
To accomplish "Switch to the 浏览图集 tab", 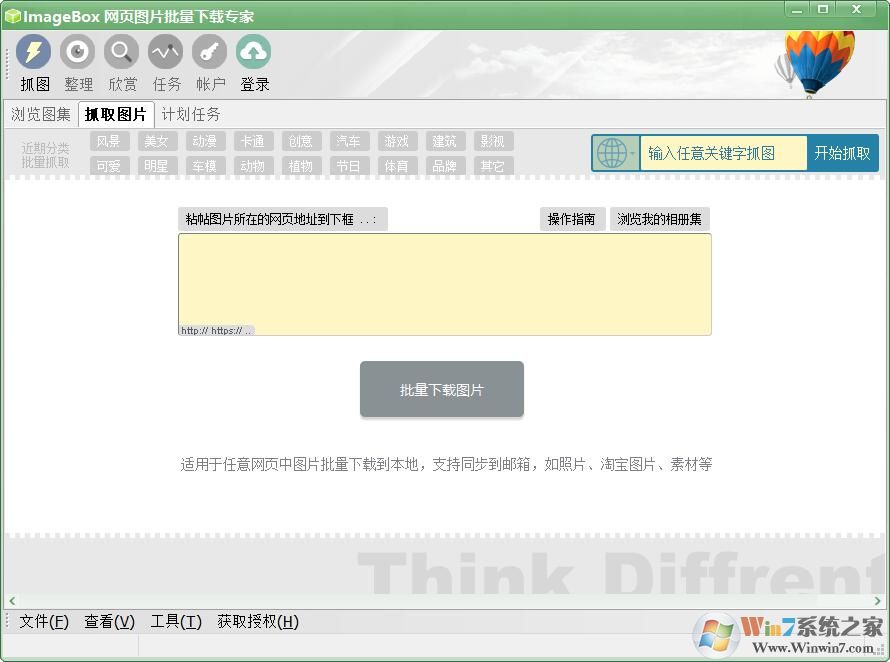I will [41, 115].
